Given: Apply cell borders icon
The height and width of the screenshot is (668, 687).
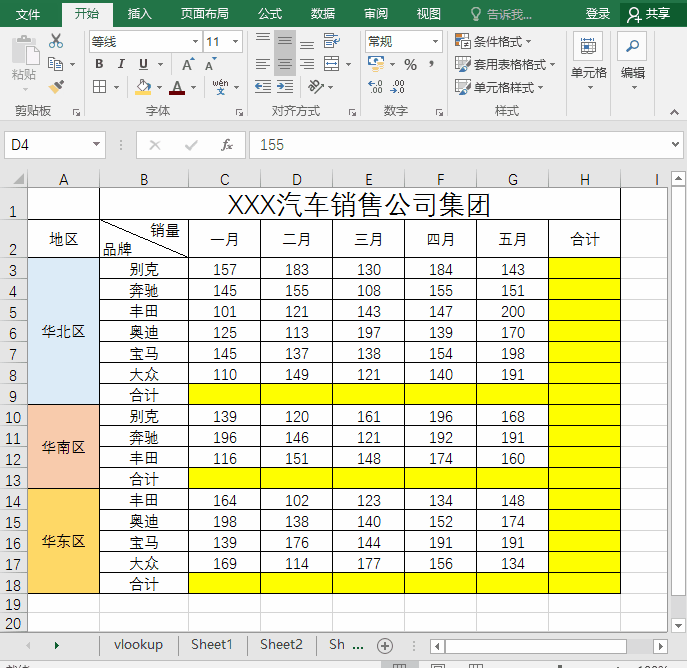Looking at the screenshot, I should 99,86.
